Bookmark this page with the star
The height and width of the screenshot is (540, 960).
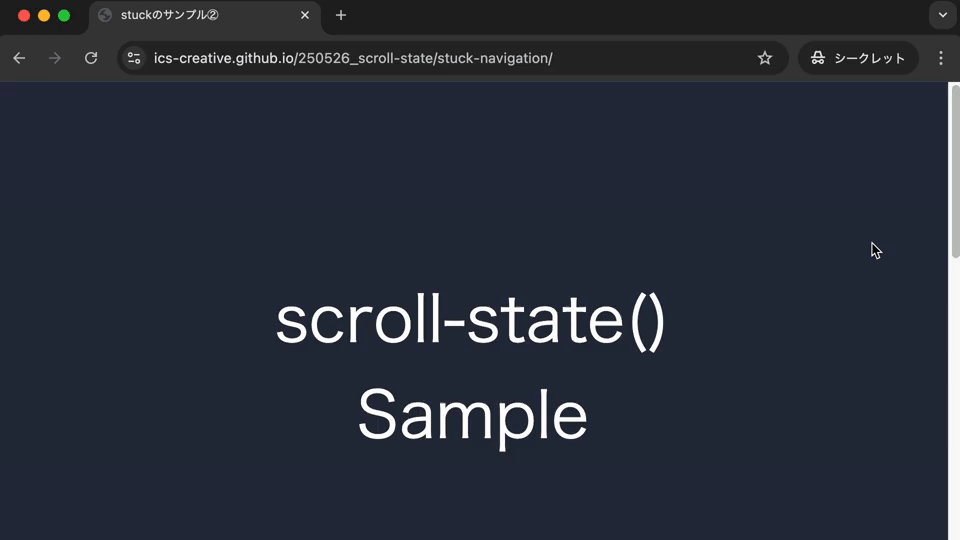[765, 58]
